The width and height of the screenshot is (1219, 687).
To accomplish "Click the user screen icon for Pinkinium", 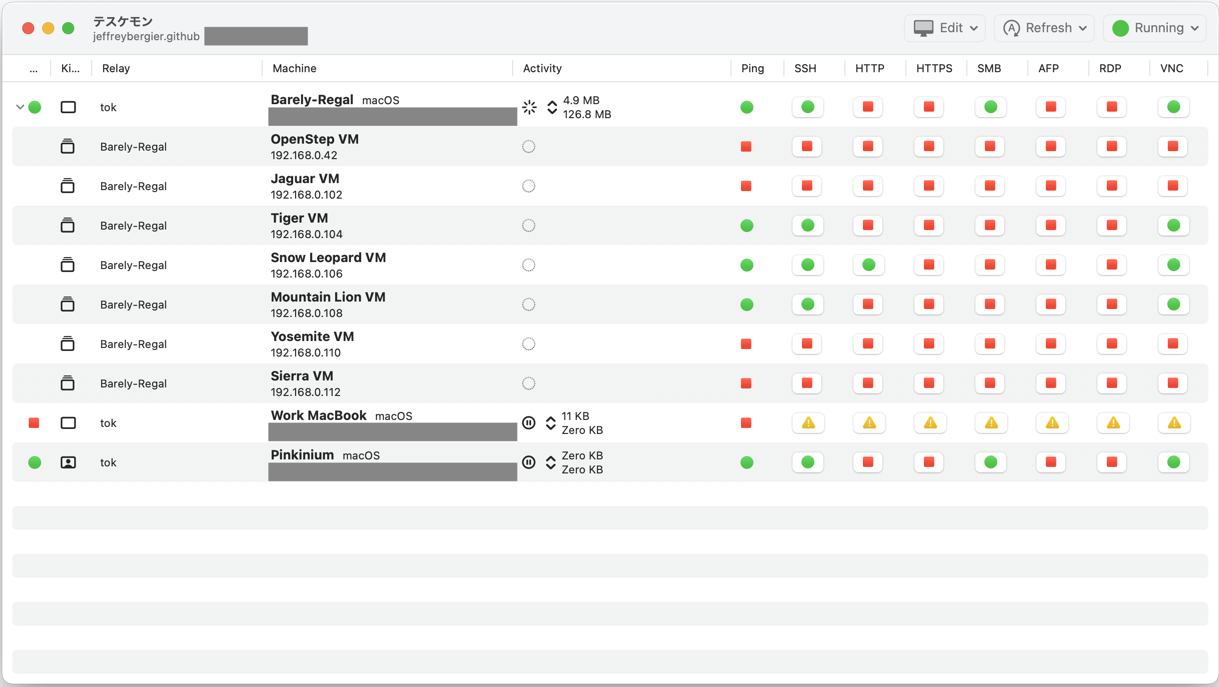I will click(x=68, y=462).
